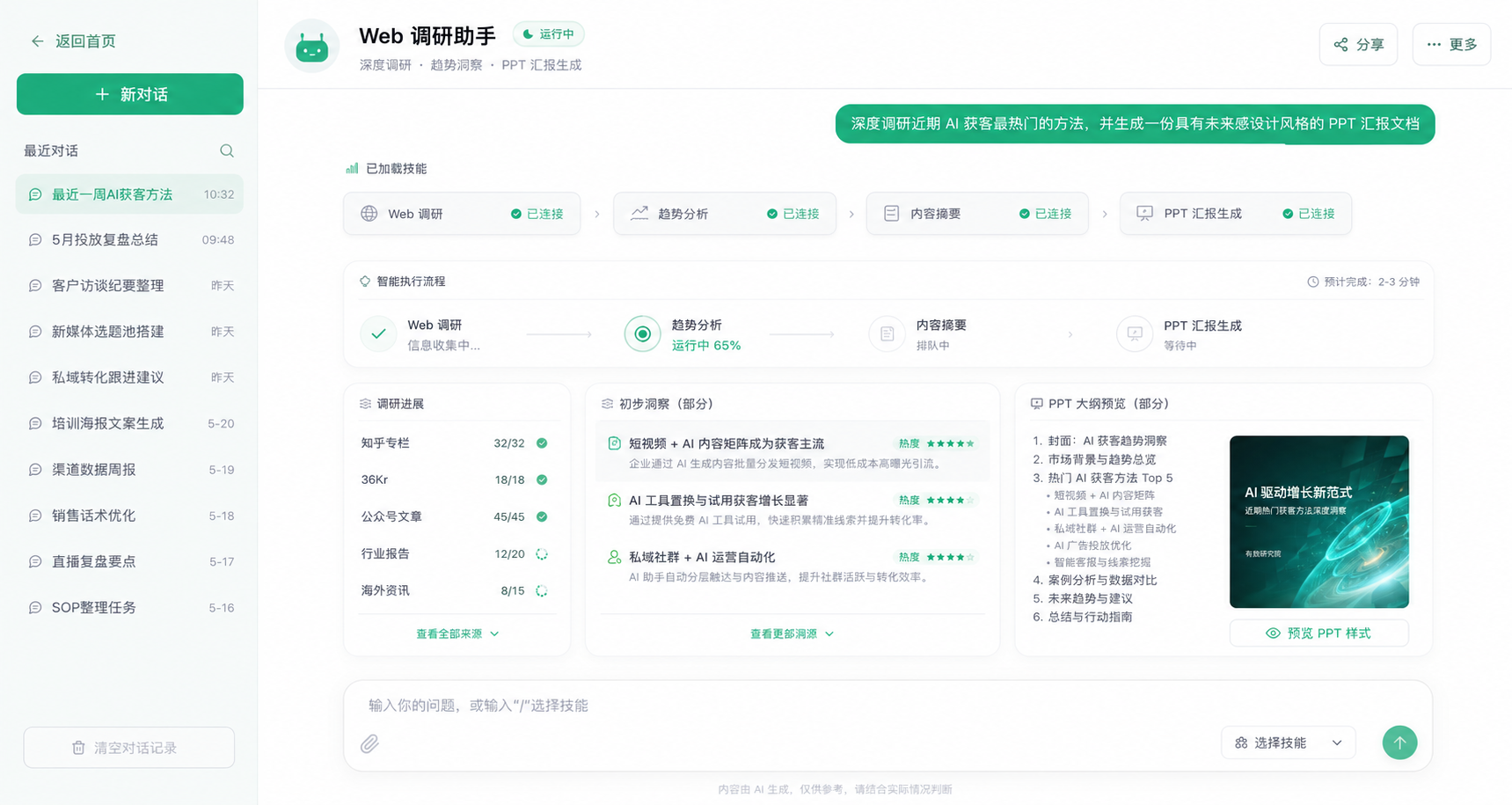The image size is (1512, 805).
Task: Expand 查看更多洞察 insights
Action: tap(792, 633)
